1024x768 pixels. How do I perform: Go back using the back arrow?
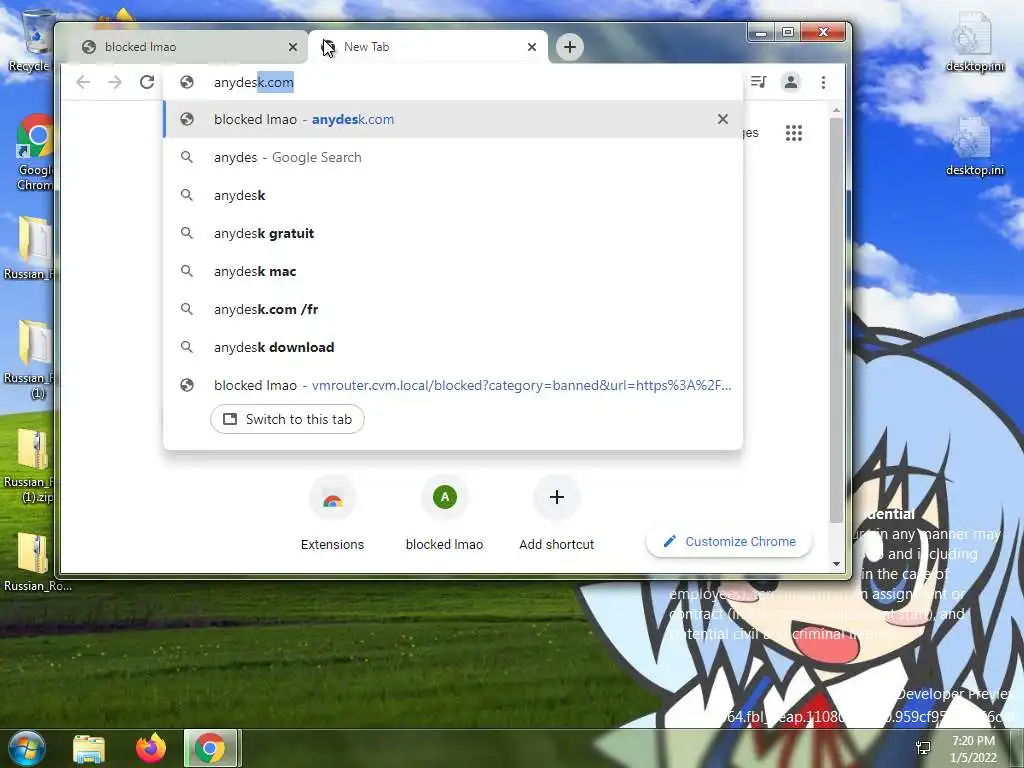click(83, 82)
